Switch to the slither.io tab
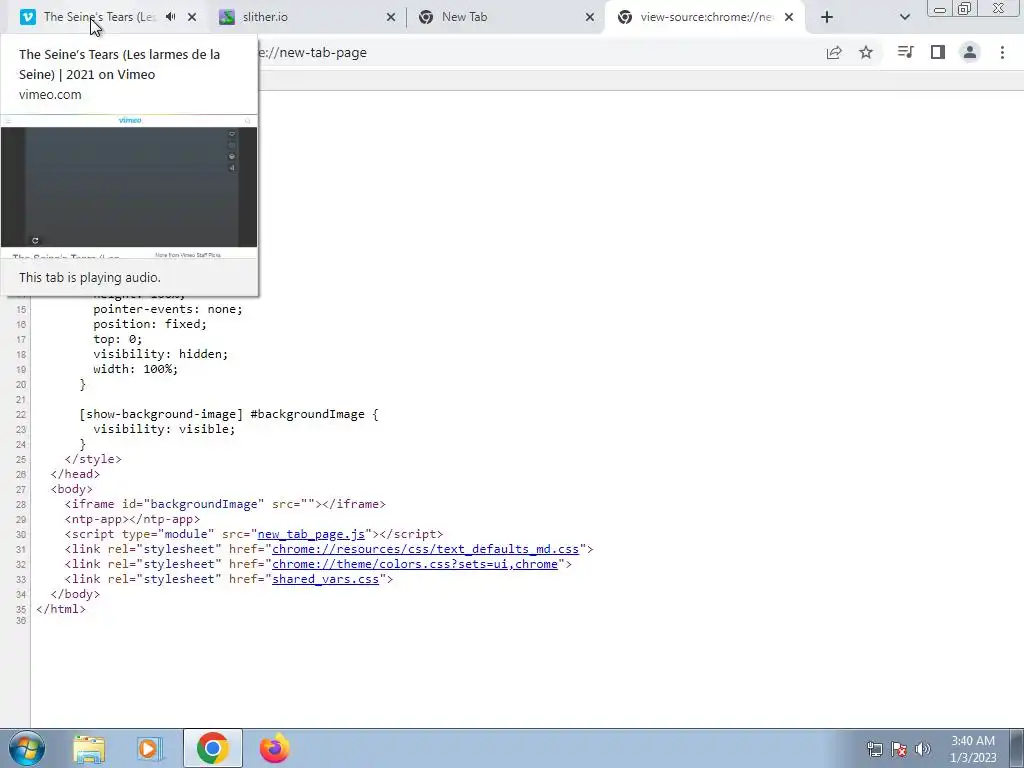The height and width of the screenshot is (768, 1024). [x=307, y=17]
